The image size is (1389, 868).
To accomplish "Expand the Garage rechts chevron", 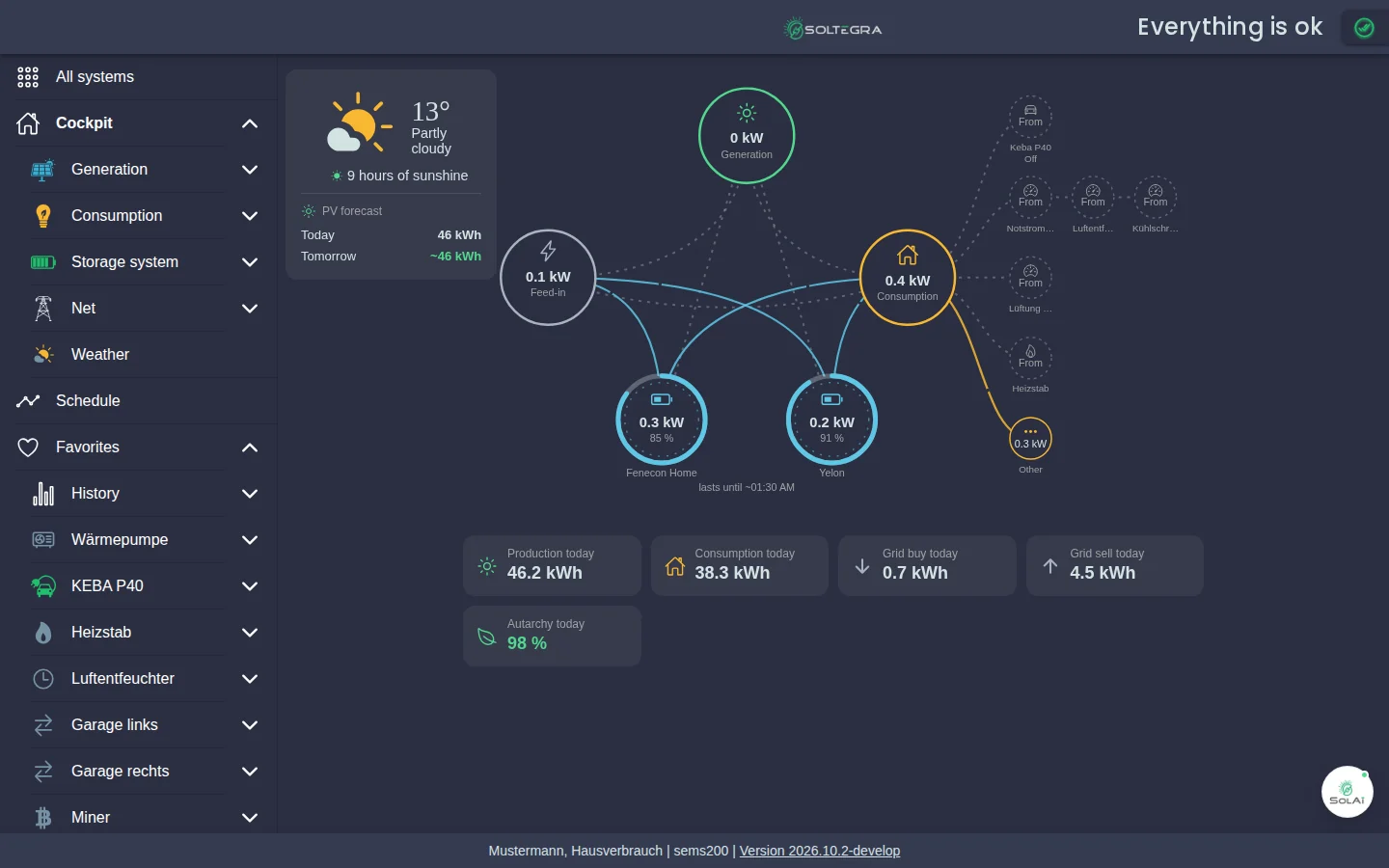I will pyautogui.click(x=250, y=772).
